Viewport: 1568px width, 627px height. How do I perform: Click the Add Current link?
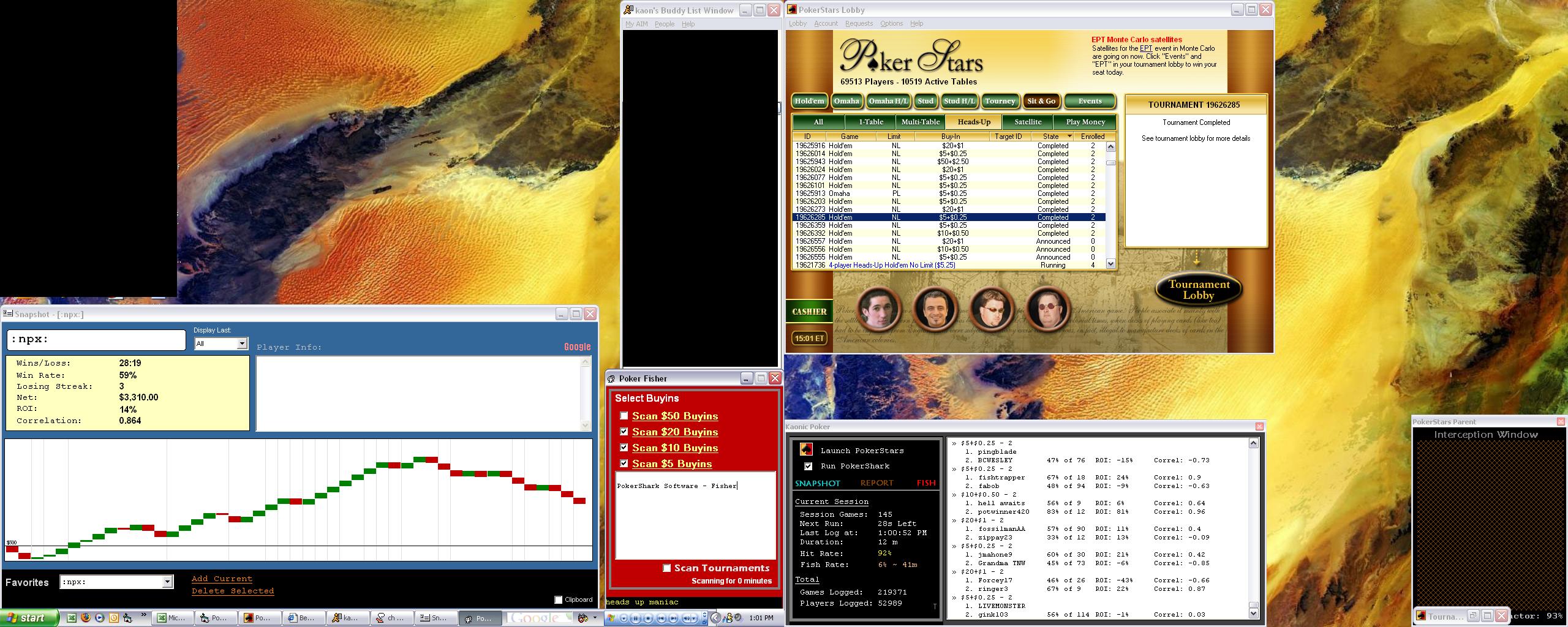(222, 579)
